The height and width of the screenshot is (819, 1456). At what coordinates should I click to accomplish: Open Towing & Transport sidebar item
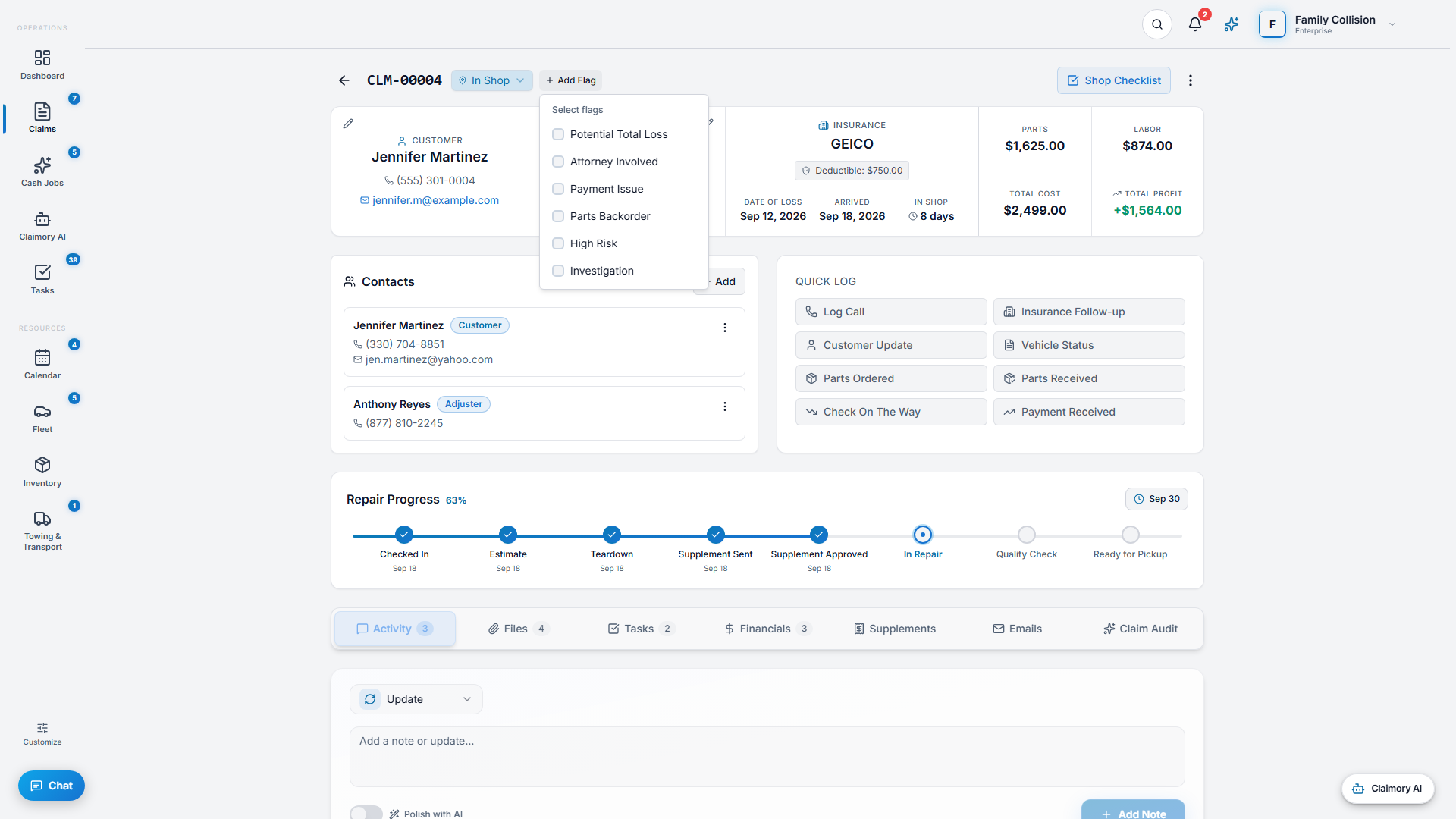(x=42, y=530)
